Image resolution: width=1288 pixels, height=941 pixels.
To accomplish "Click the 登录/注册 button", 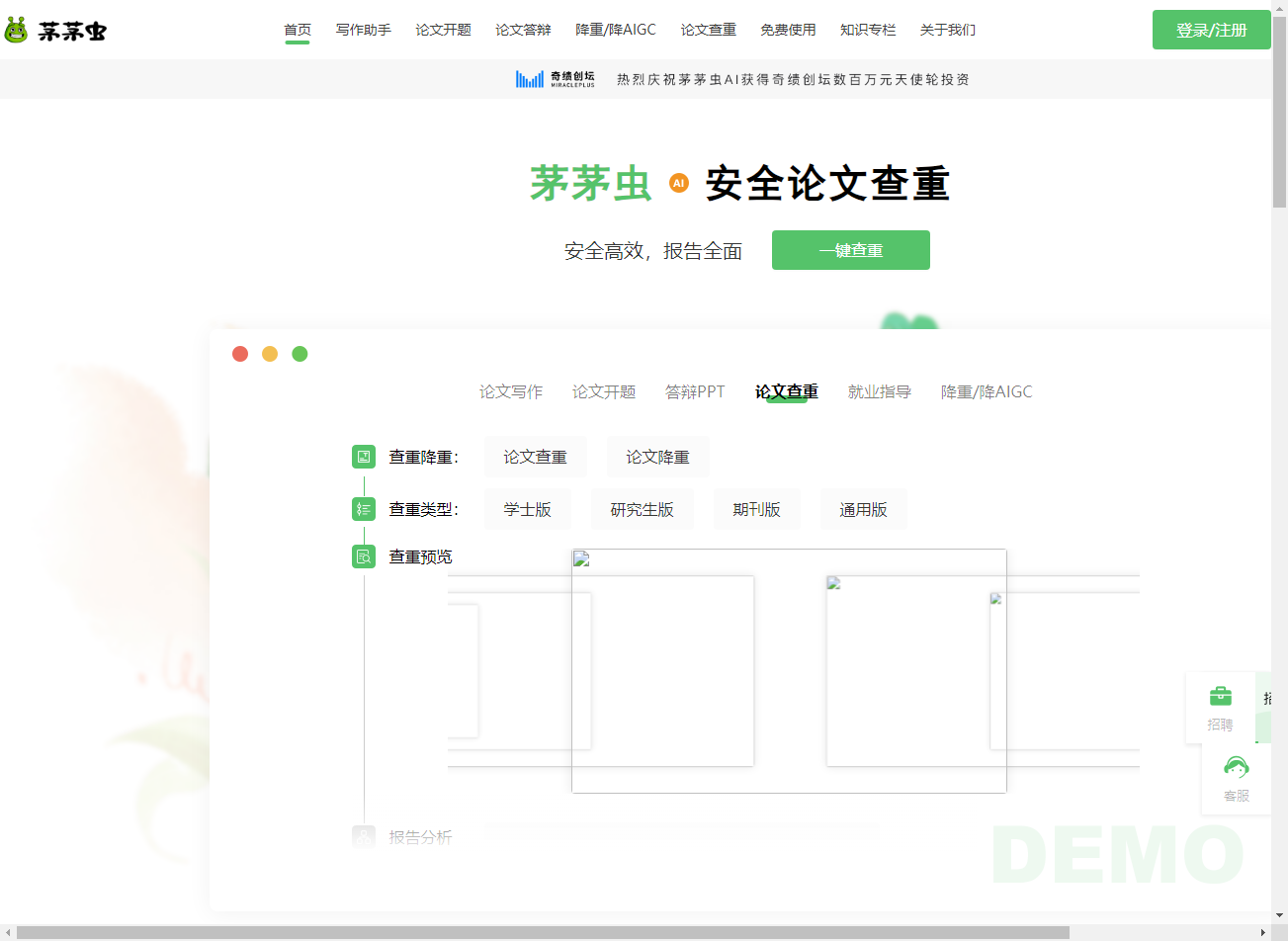I will (1212, 30).
